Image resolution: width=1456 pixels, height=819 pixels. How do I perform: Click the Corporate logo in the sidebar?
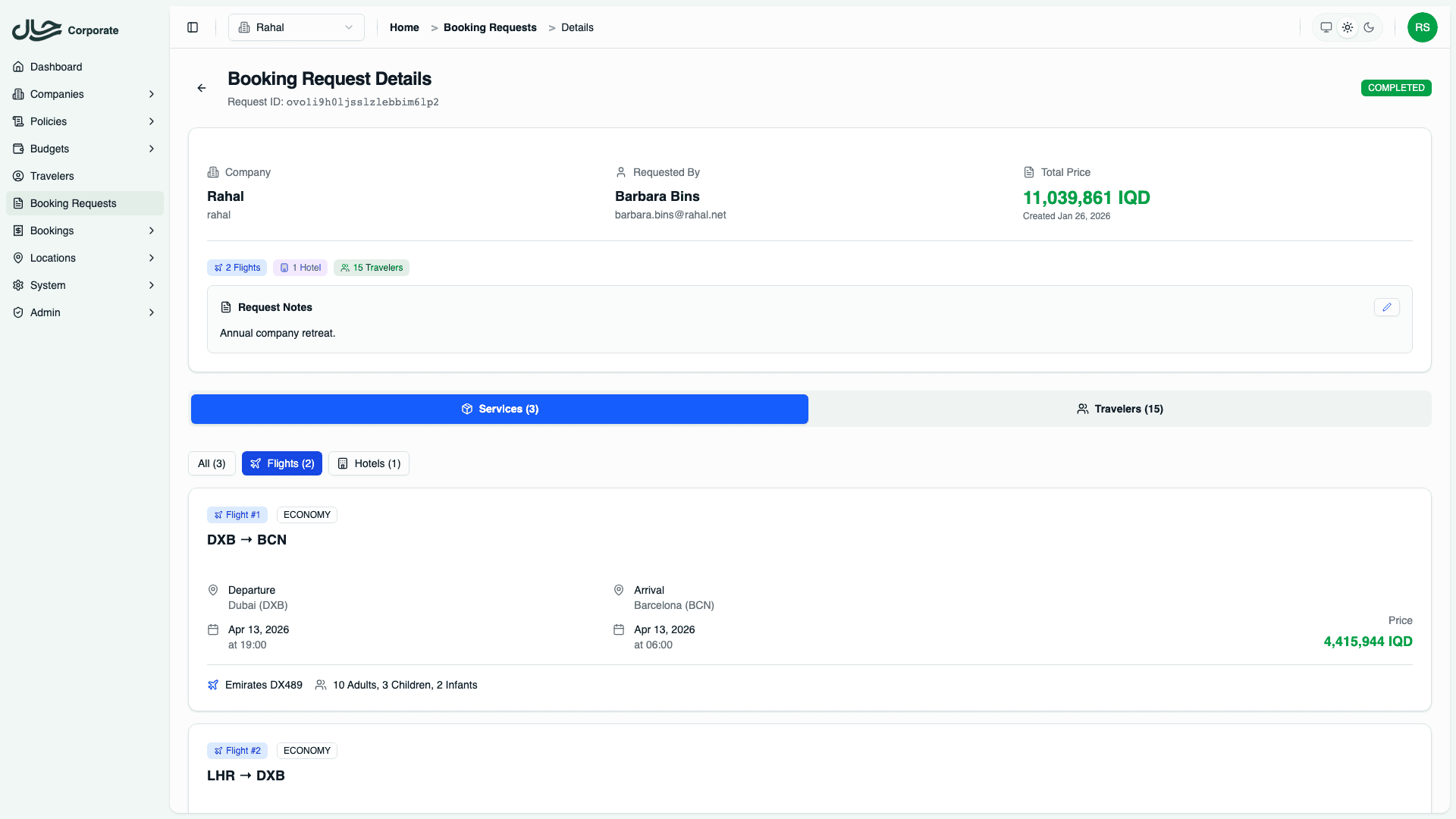[64, 30]
